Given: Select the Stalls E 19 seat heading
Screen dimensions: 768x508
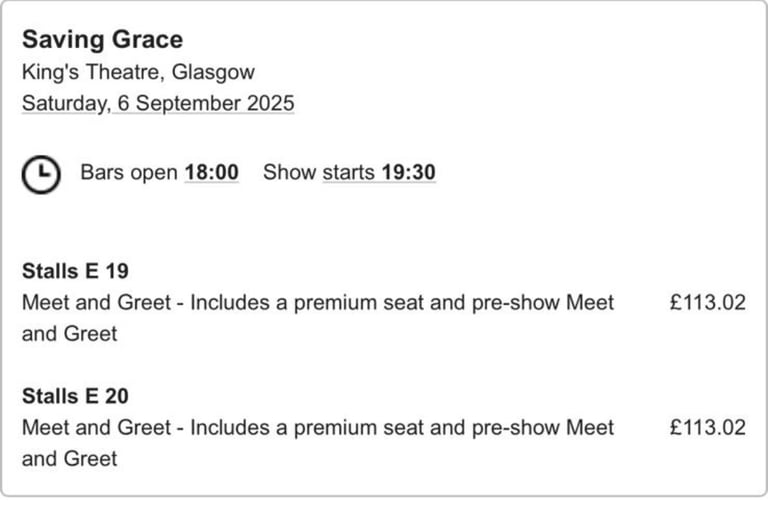Looking at the screenshot, I should pos(75,271).
